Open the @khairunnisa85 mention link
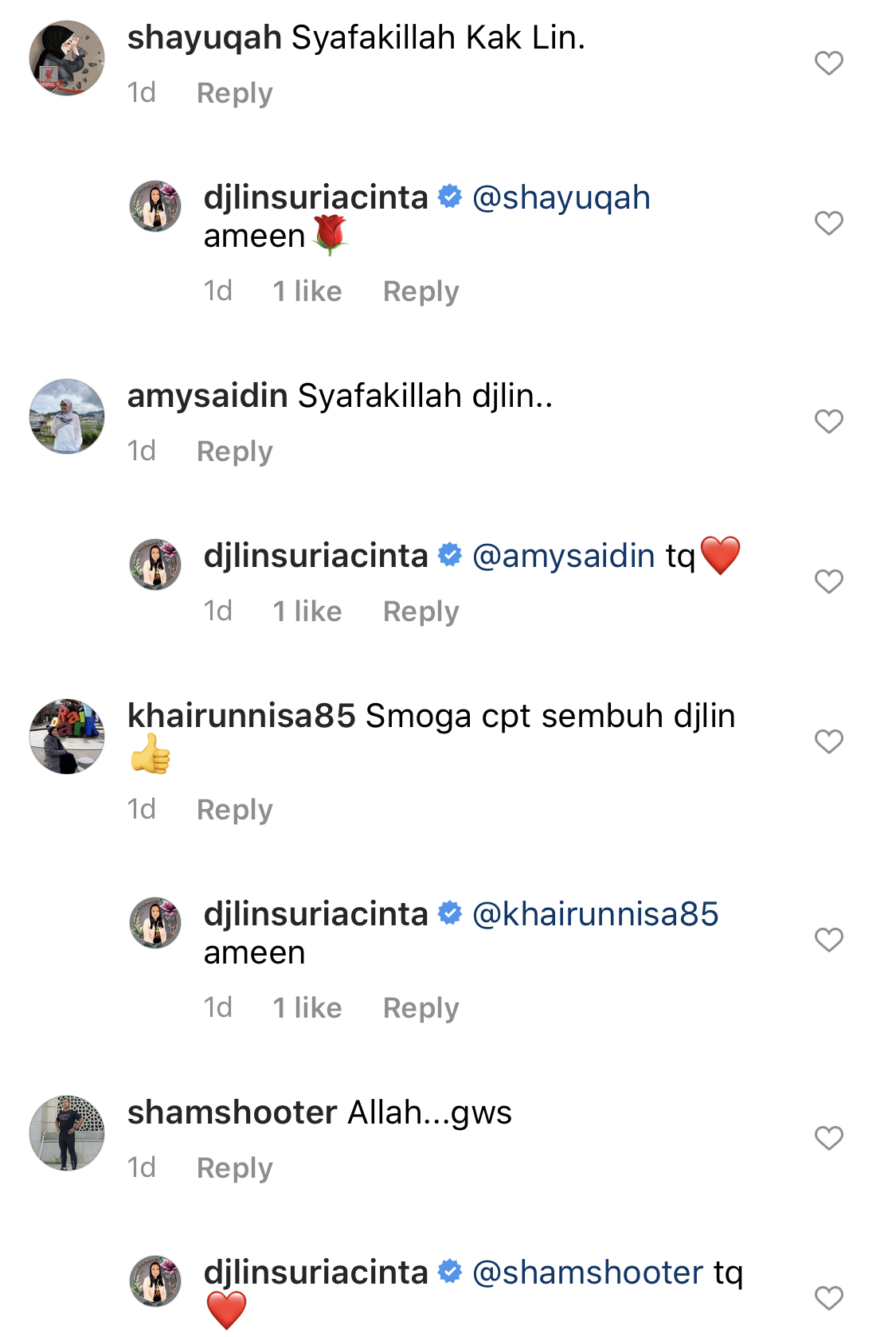Viewport: 896px width, 1337px height. point(596,914)
